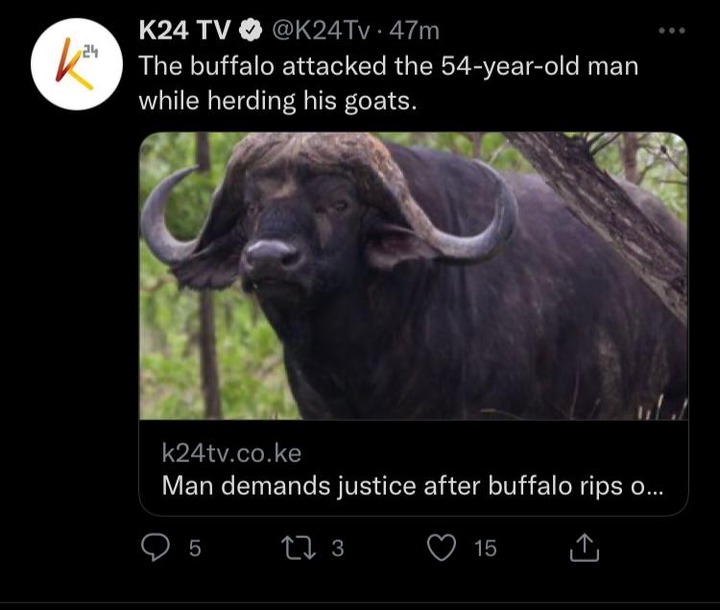720x610 pixels.
Task: Click the like count 15
Action: (x=485, y=548)
